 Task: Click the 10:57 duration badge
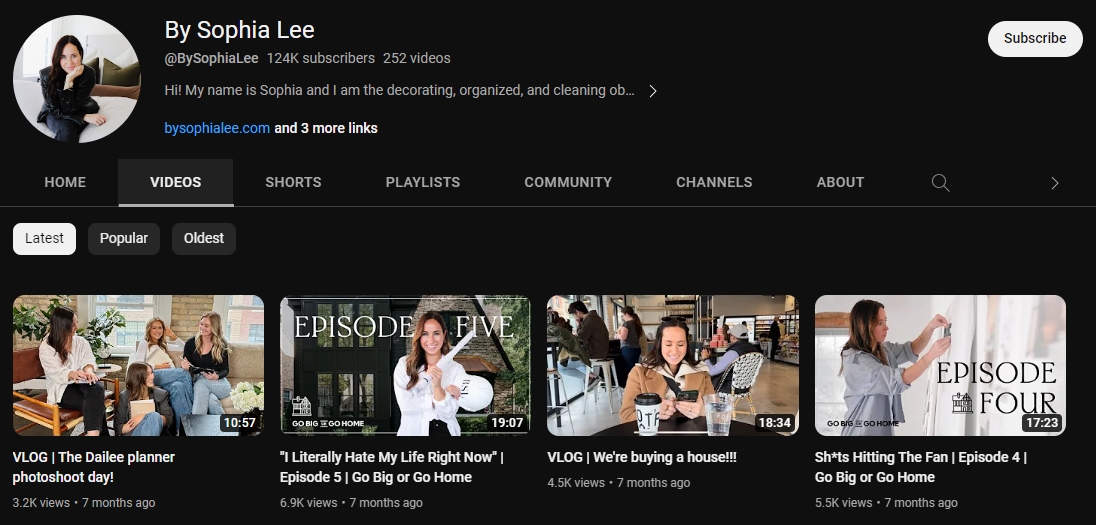click(x=239, y=422)
